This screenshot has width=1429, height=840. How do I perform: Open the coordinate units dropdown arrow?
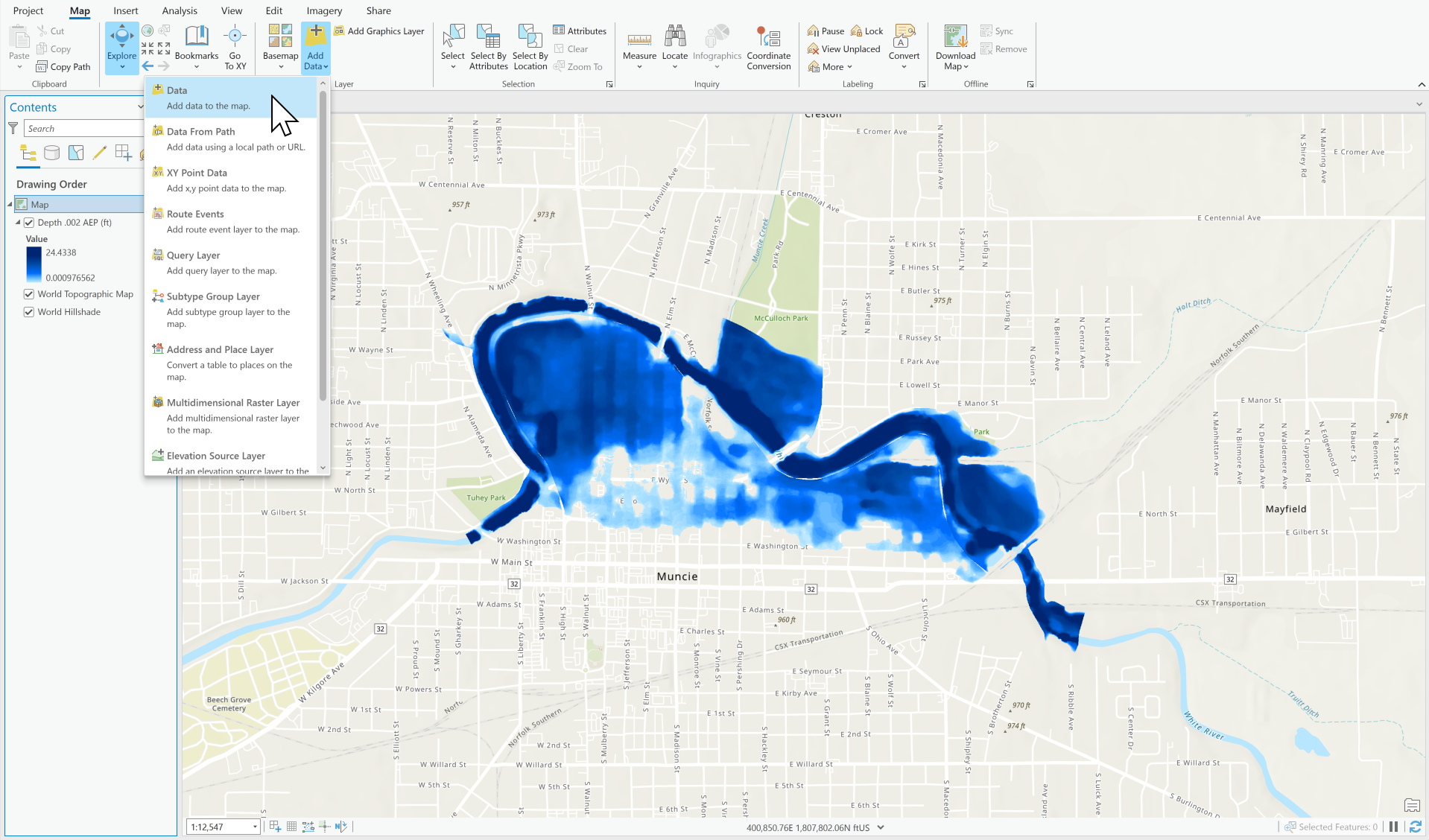881,827
